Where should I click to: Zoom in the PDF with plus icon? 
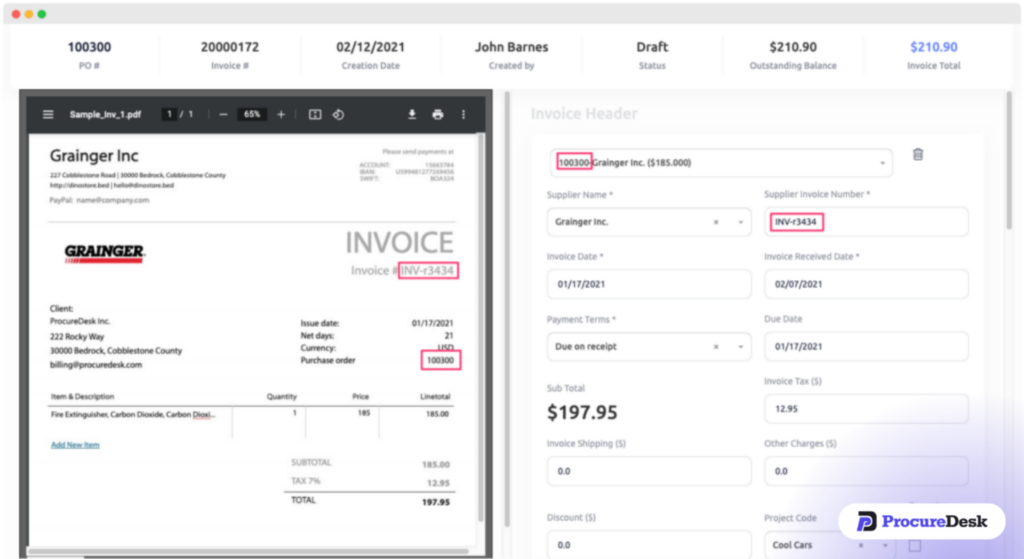(281, 115)
